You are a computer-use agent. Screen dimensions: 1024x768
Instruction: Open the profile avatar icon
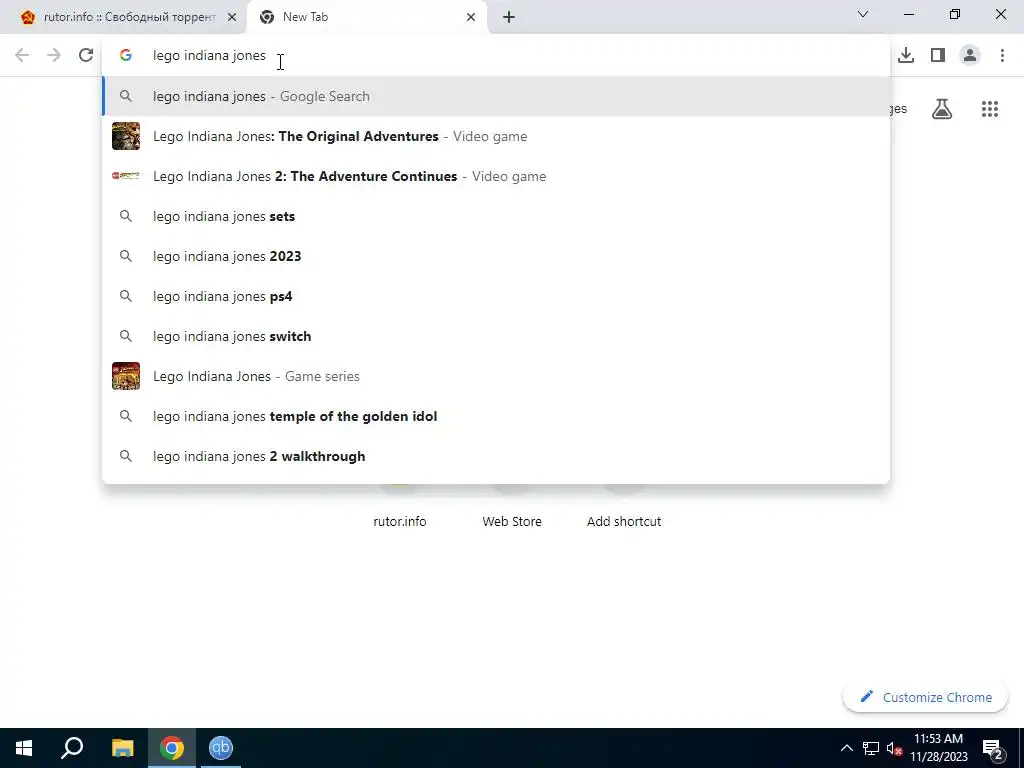[x=970, y=56]
